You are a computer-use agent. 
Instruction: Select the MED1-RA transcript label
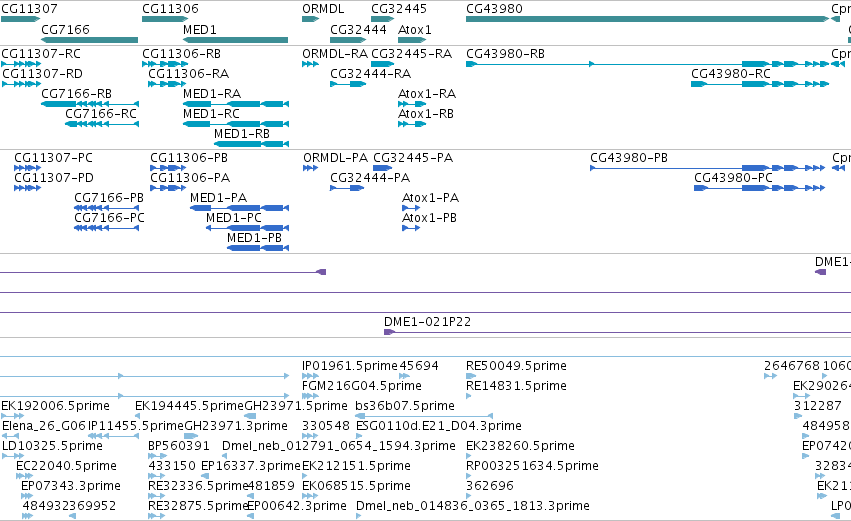point(212,94)
